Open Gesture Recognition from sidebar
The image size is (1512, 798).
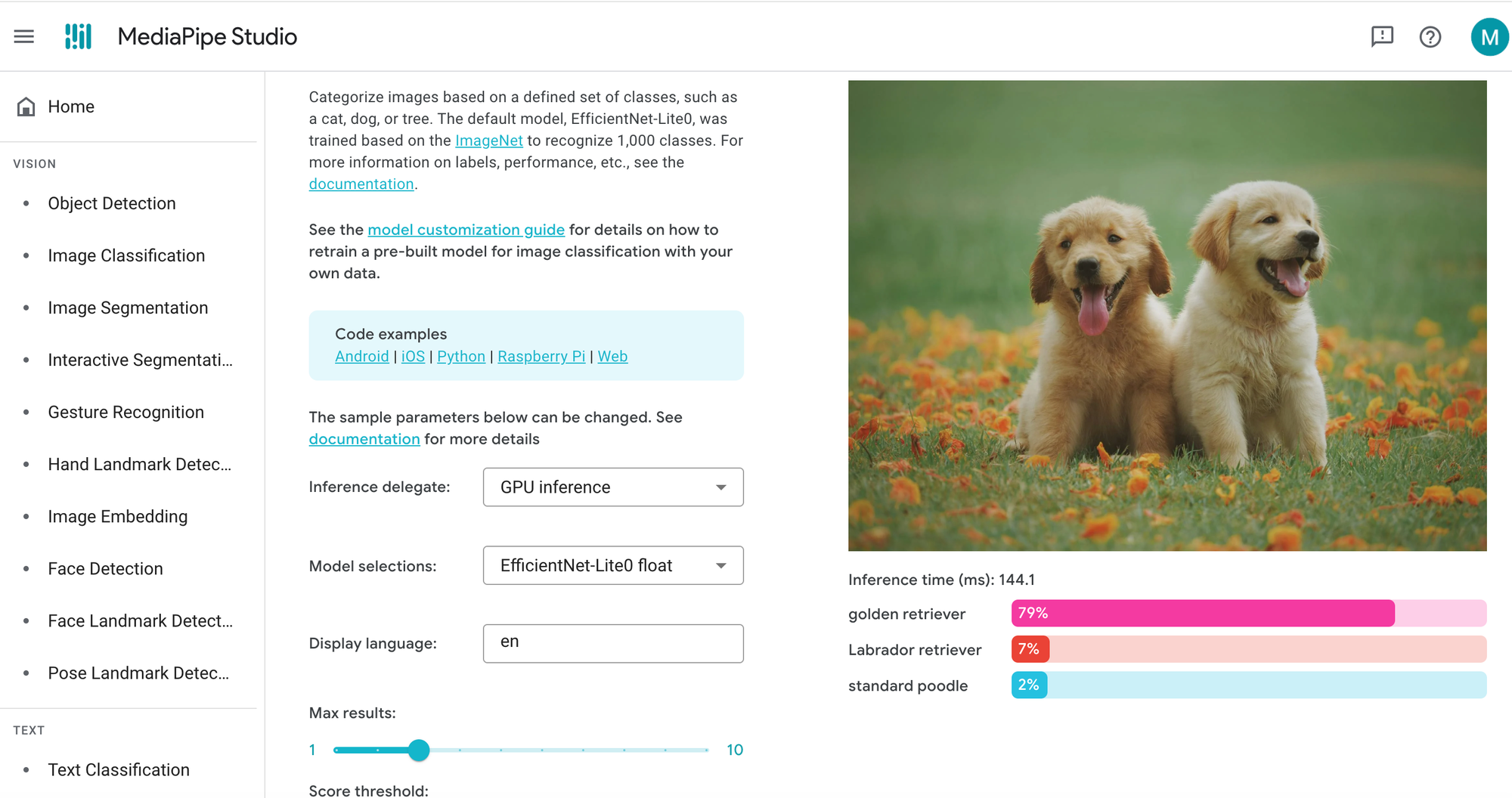(x=125, y=412)
